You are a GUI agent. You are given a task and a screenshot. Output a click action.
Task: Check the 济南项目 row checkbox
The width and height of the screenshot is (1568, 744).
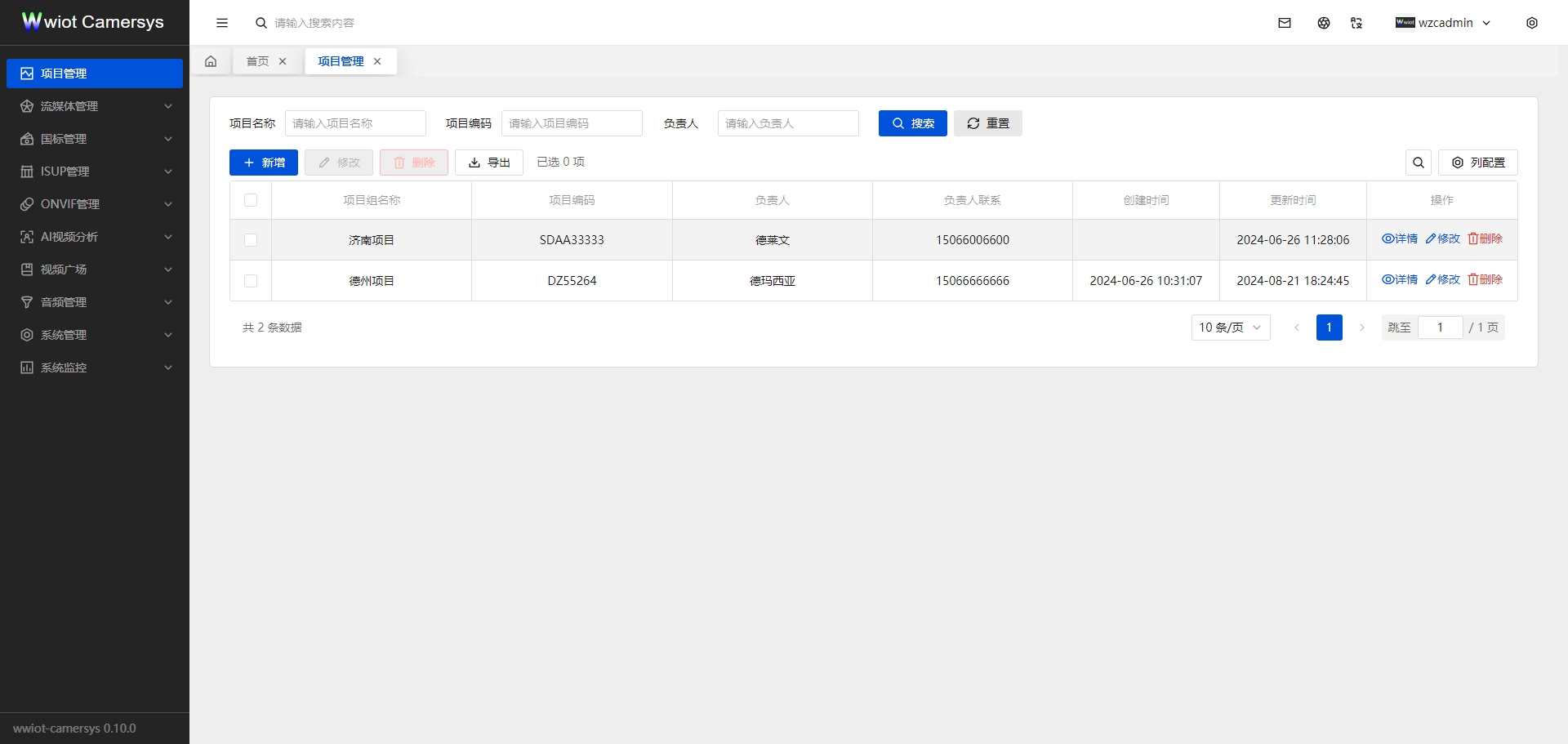[x=251, y=240]
